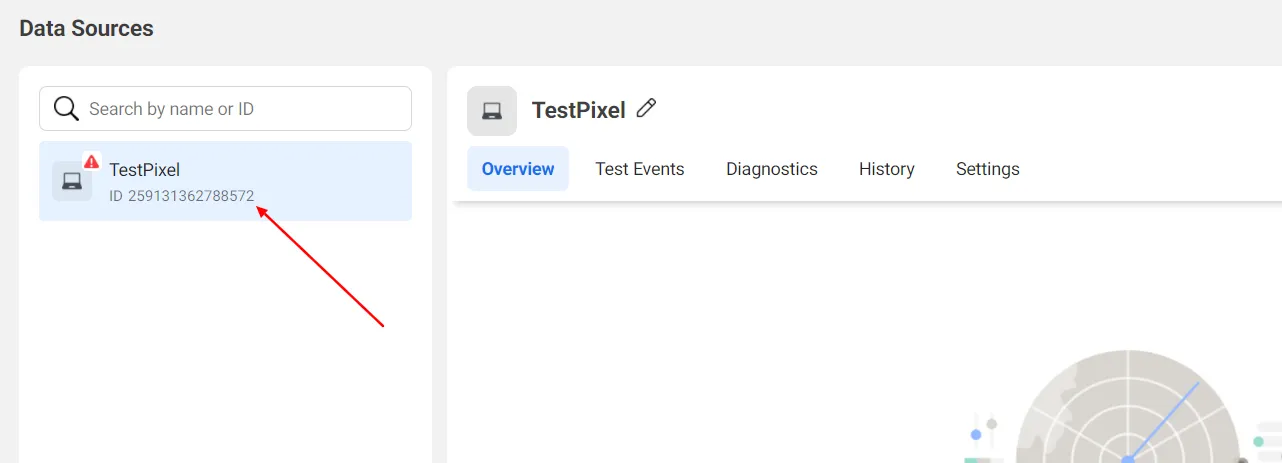
Task: Click the blue sweep line on radar
Action: point(1164,420)
